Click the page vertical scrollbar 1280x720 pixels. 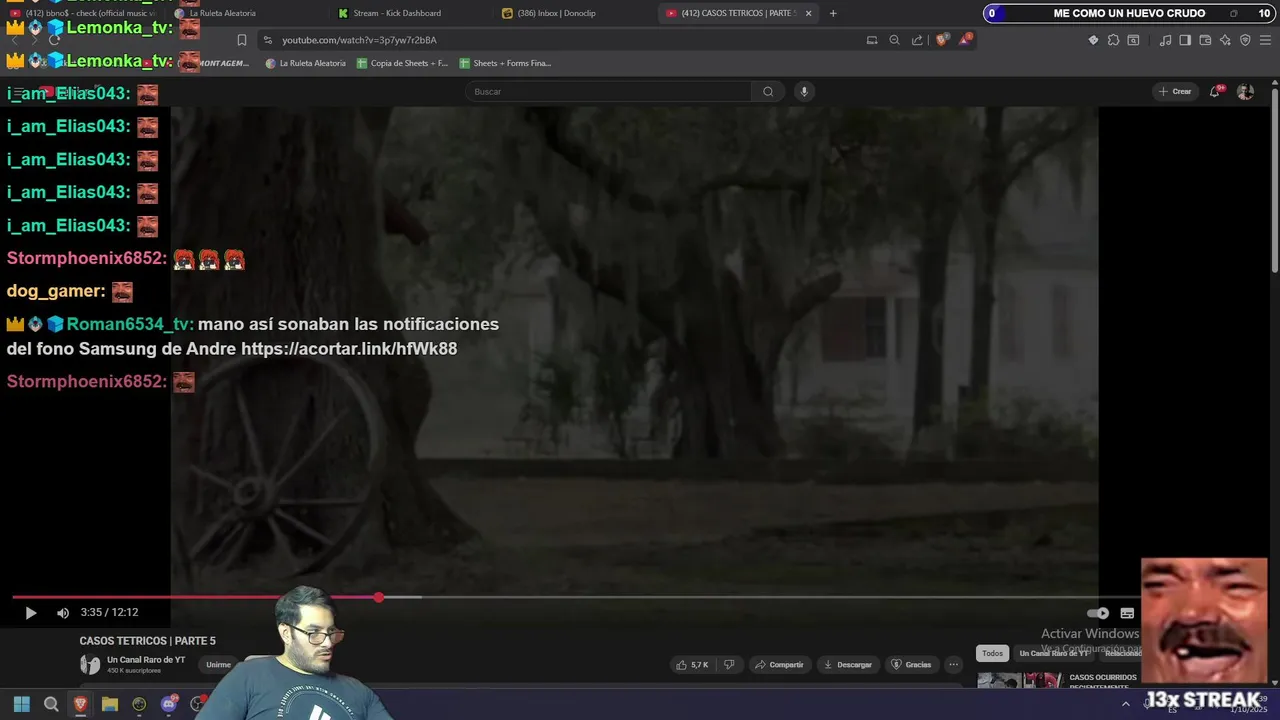(x=1274, y=180)
